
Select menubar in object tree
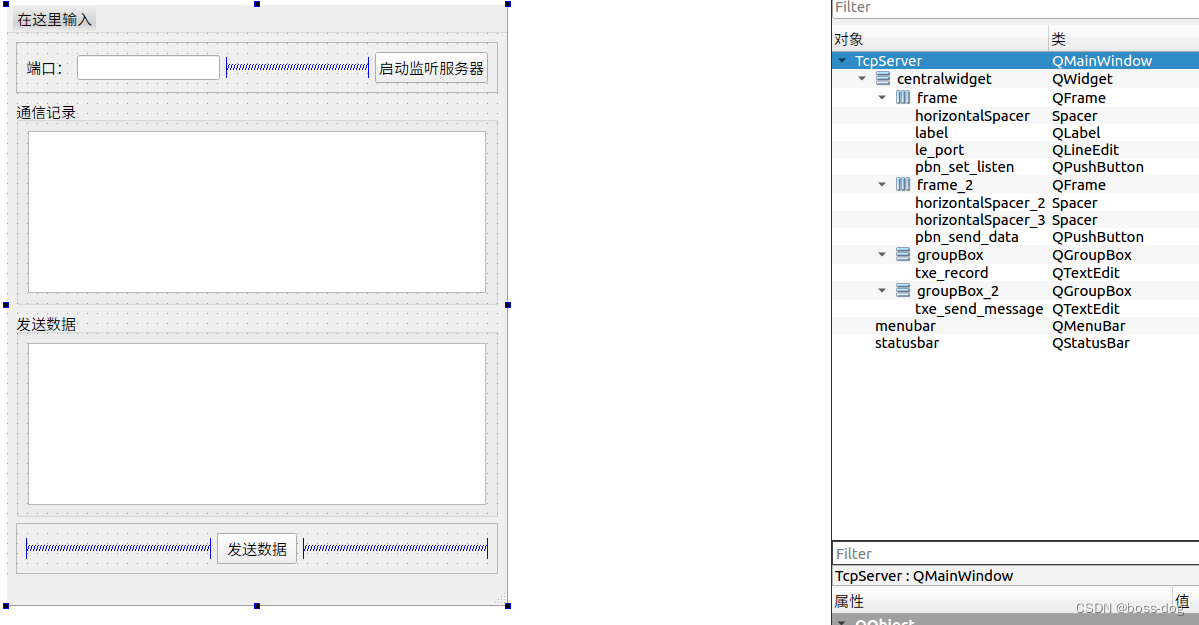(x=905, y=326)
